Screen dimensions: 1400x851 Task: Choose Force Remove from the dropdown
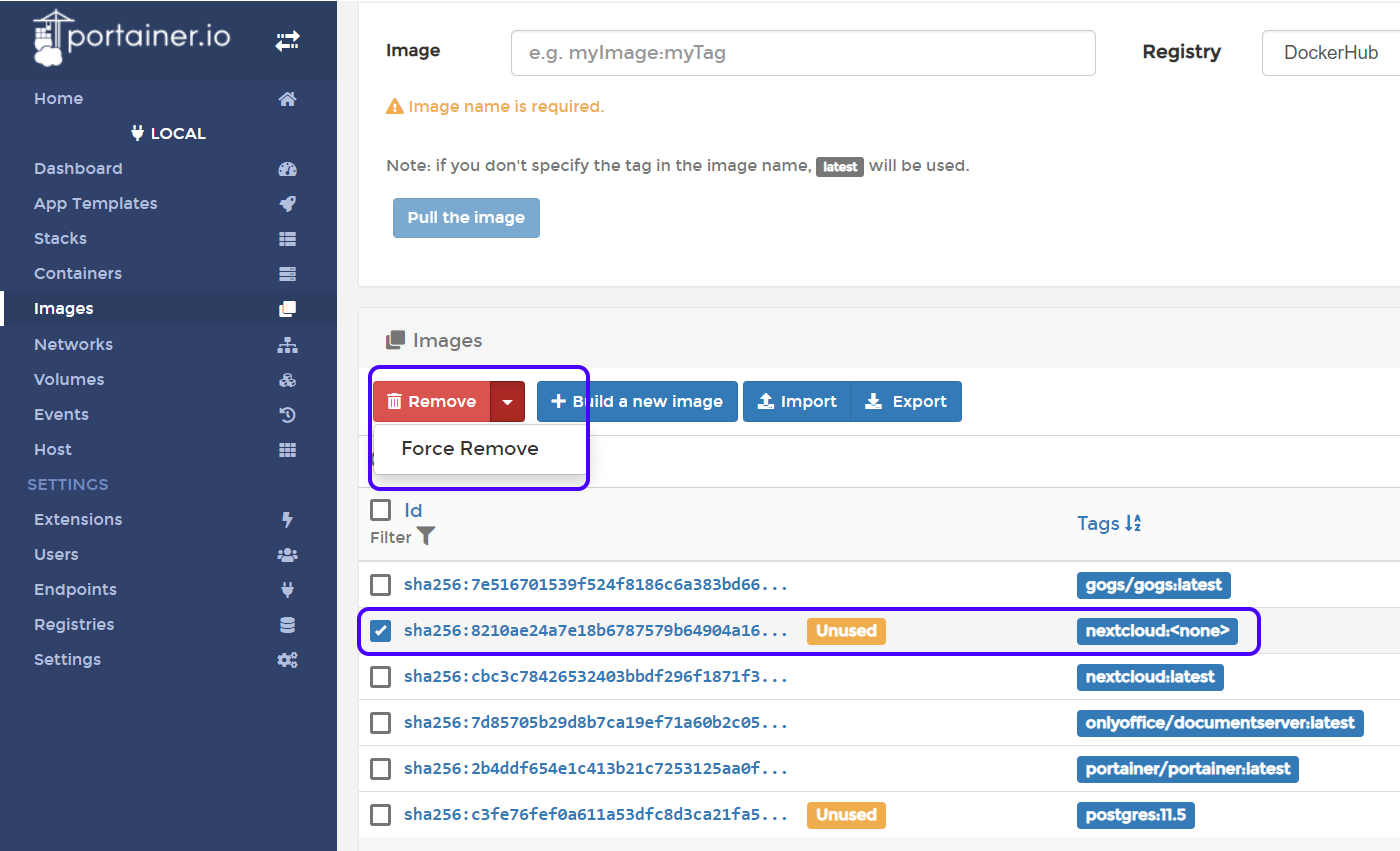[x=470, y=449]
